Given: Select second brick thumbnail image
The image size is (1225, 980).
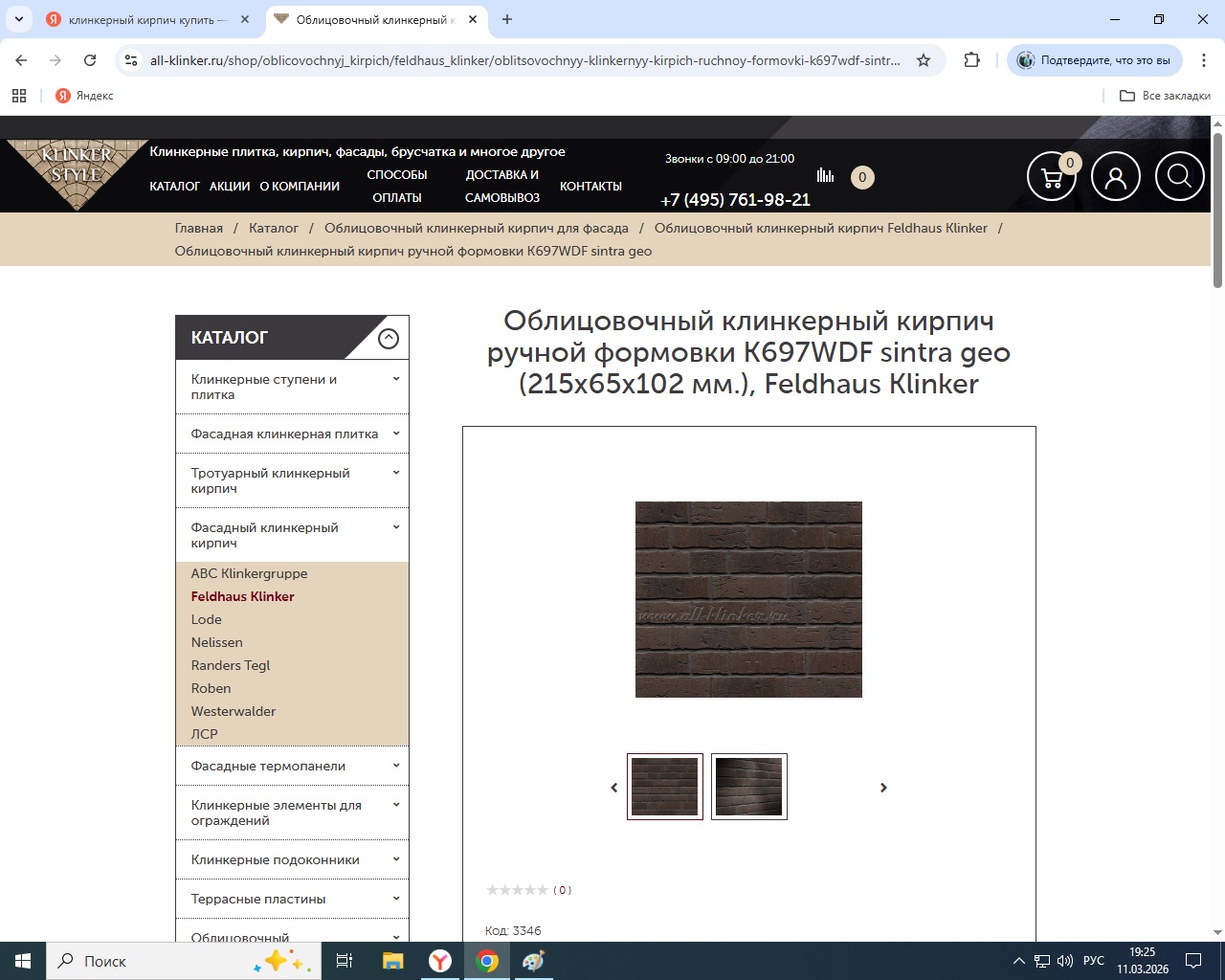Looking at the screenshot, I should coord(749,787).
